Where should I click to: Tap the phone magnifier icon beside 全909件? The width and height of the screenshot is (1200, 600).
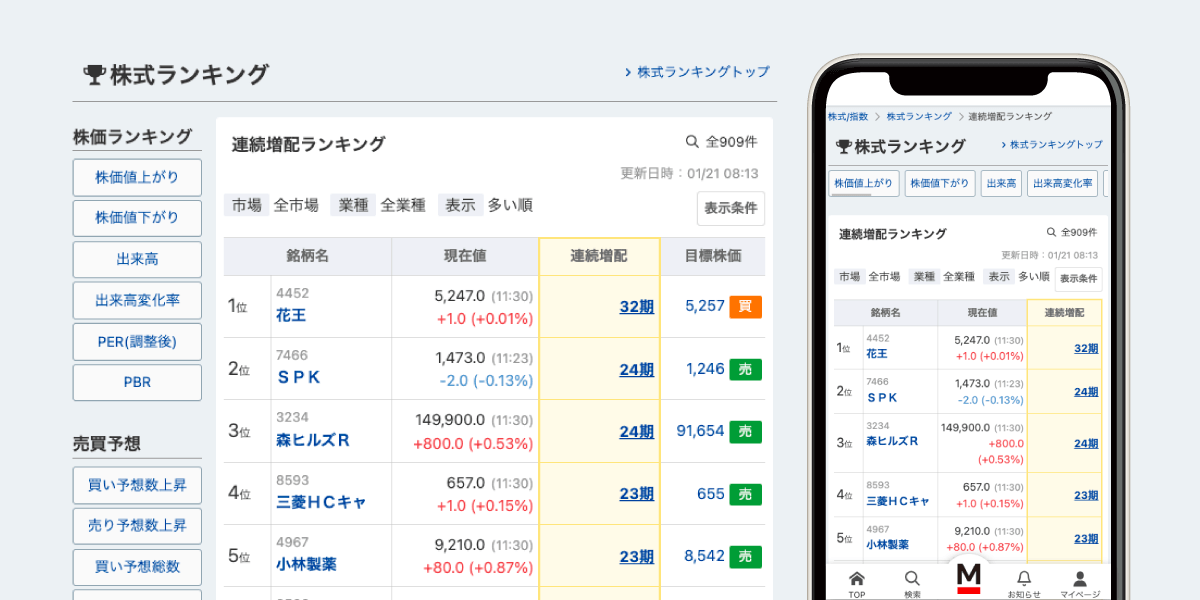pyautogui.click(x=1051, y=232)
